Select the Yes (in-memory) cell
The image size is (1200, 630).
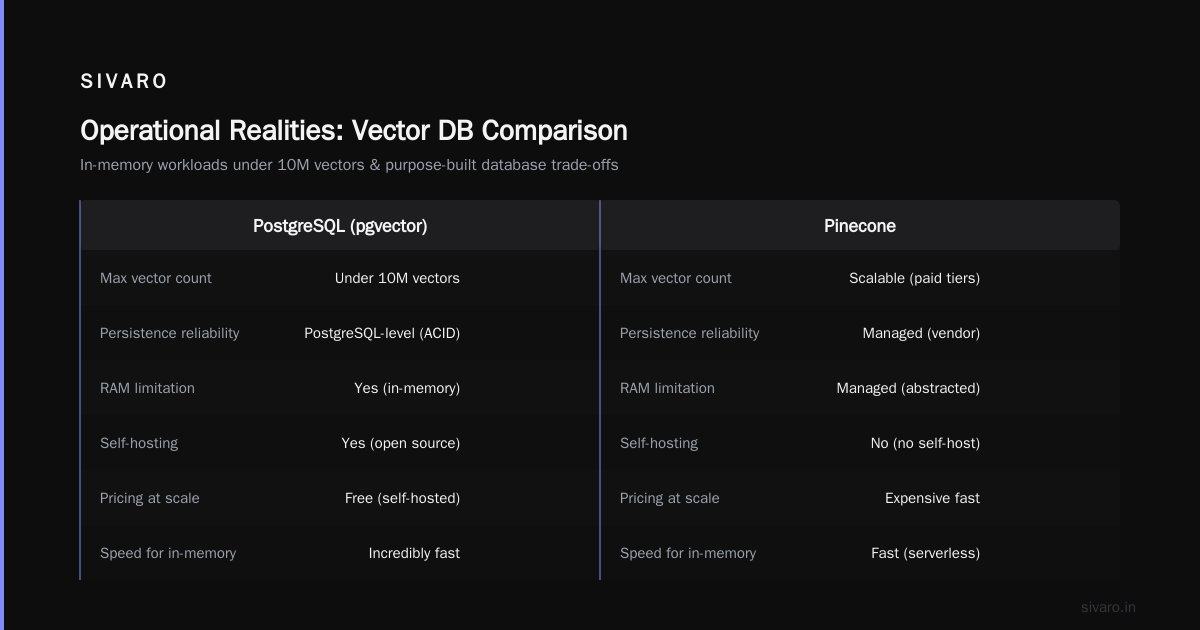[x=407, y=388]
